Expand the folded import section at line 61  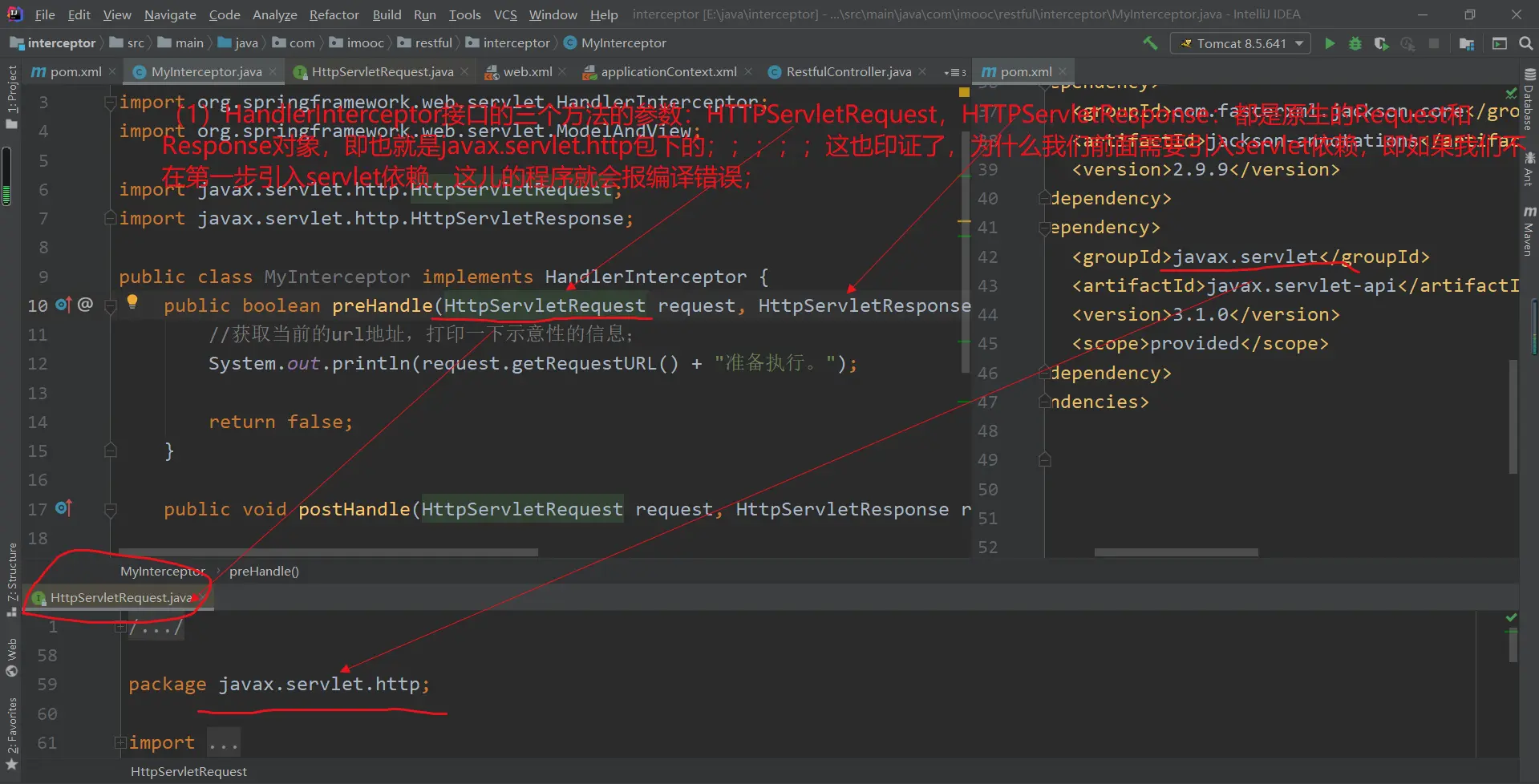pos(120,742)
